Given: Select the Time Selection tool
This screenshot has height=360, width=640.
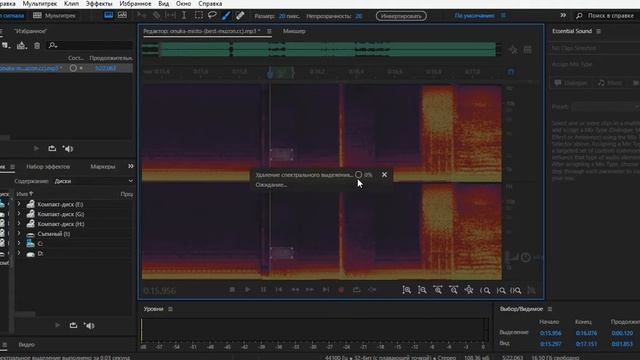Looking at the screenshot, I should [x=184, y=16].
